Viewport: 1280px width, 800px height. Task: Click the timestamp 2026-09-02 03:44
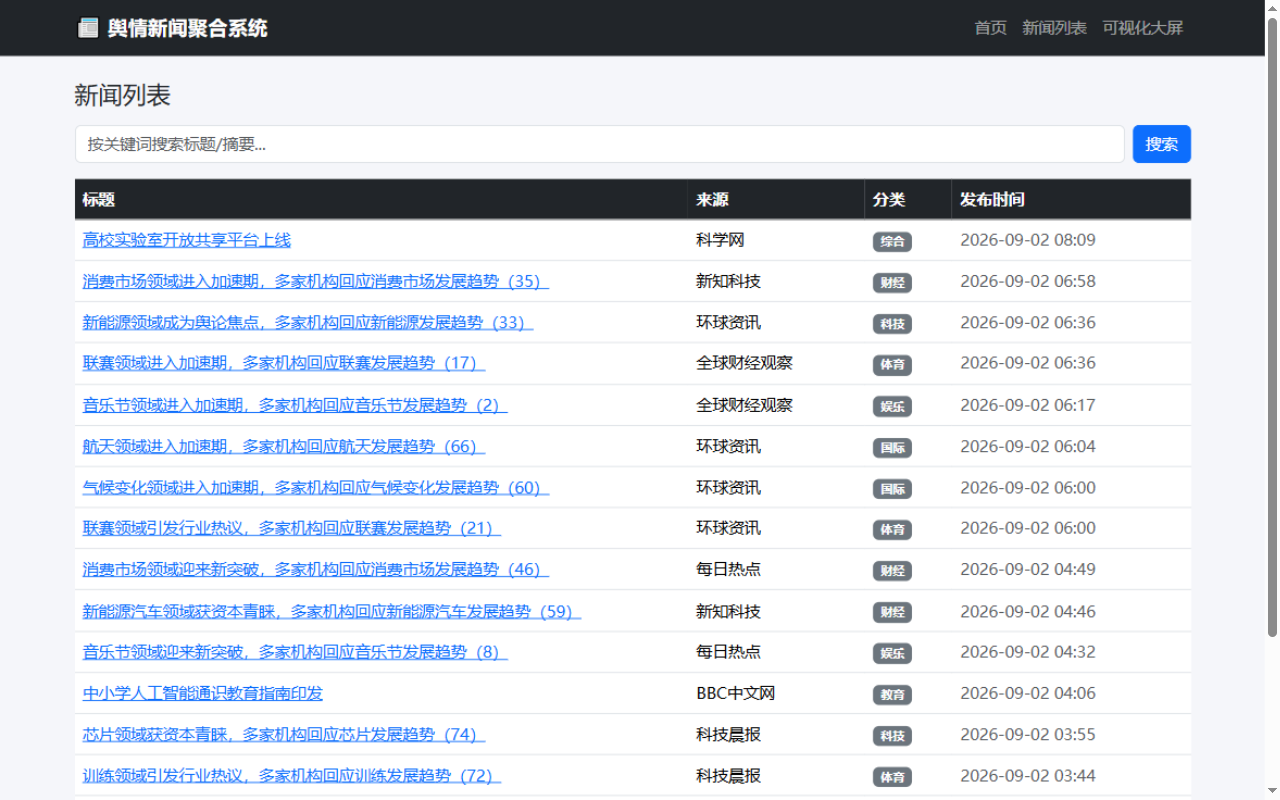(x=1028, y=775)
